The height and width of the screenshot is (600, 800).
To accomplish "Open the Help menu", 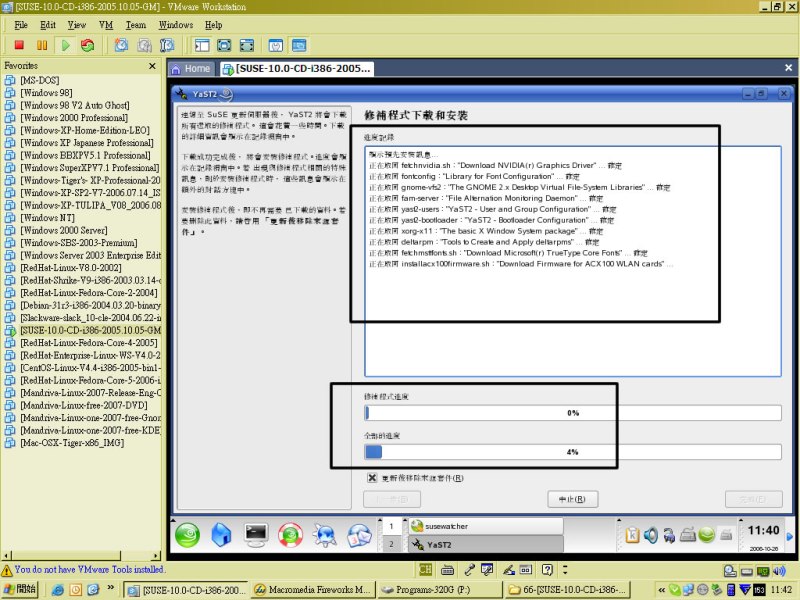I will point(213,25).
